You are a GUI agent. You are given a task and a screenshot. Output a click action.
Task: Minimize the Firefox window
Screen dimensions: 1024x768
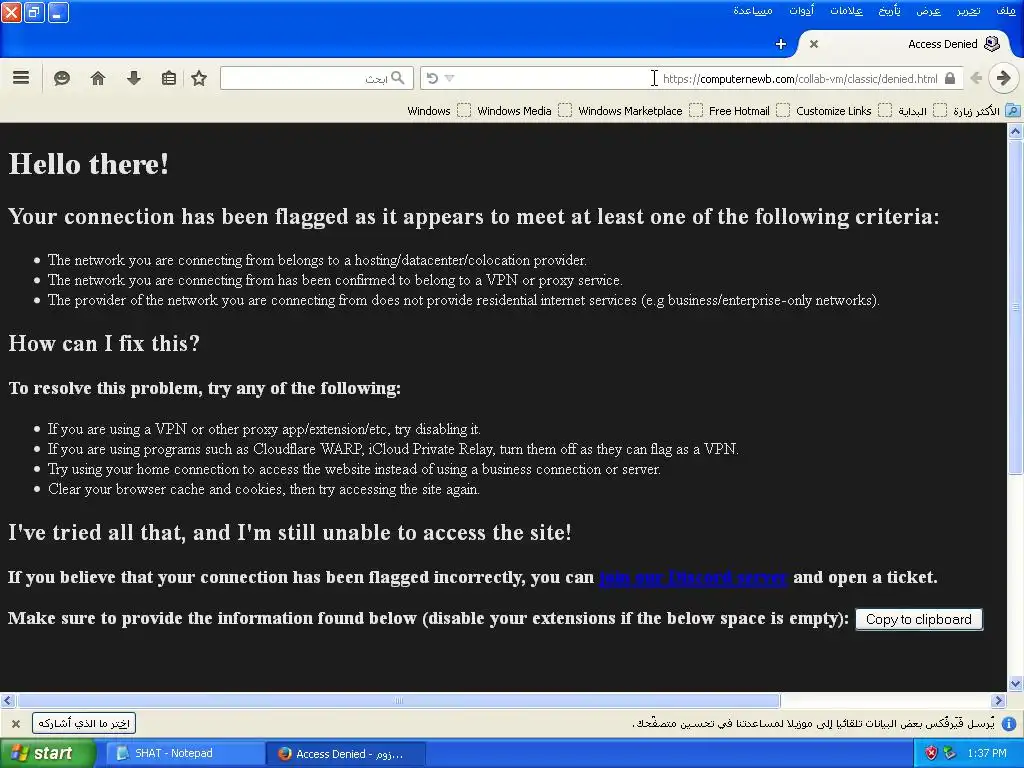pos(58,12)
